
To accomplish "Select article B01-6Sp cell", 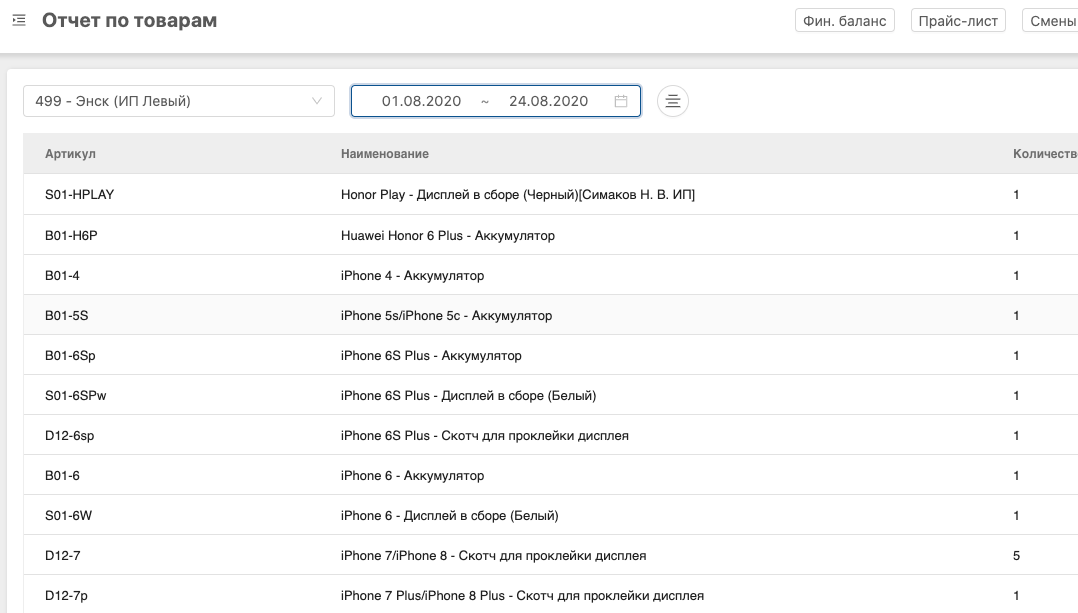I will (x=70, y=355).
